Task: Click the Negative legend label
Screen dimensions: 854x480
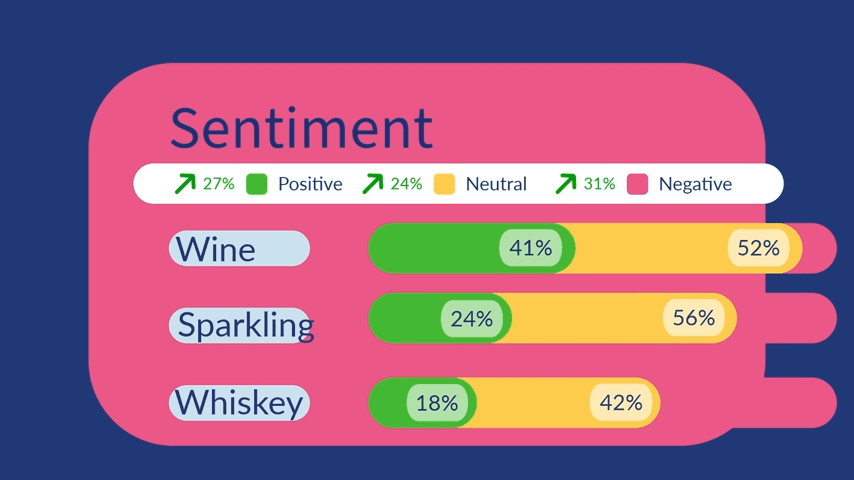Action: coord(695,184)
